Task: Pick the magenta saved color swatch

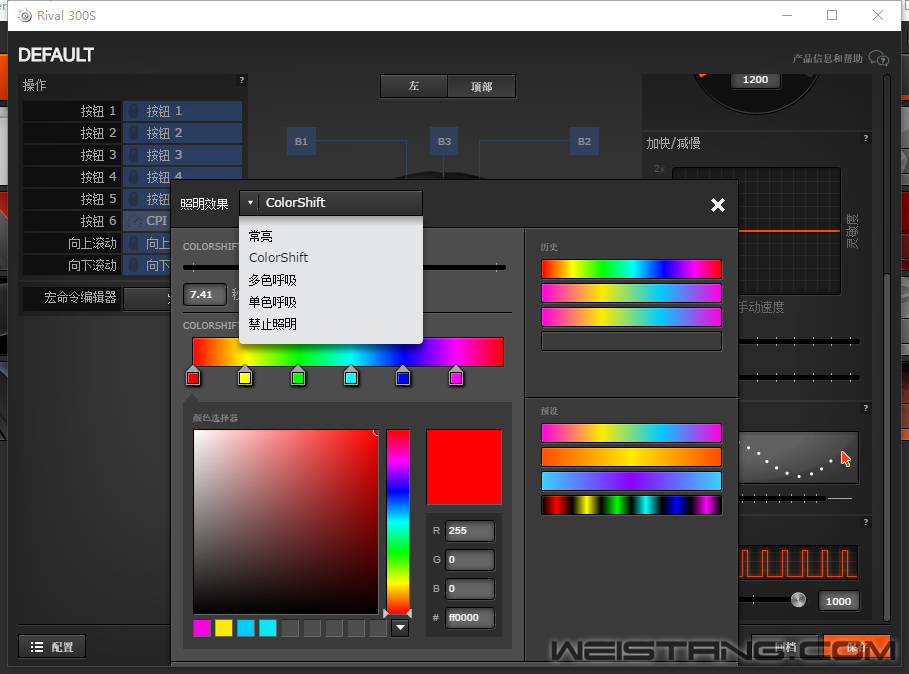Action: coord(202,628)
